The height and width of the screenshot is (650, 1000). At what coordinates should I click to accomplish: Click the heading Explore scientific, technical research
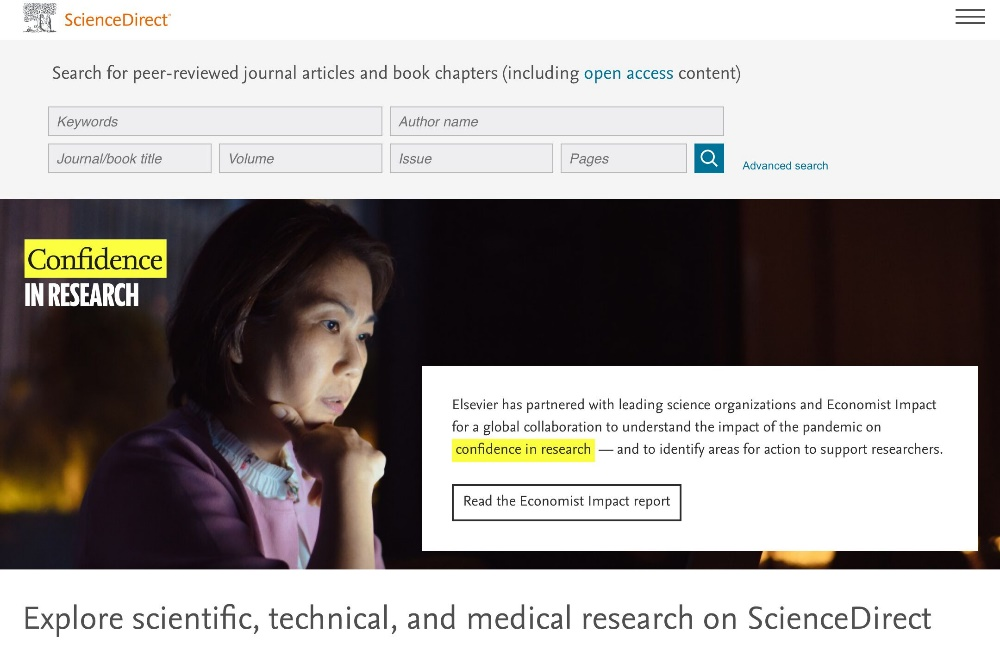point(477,619)
